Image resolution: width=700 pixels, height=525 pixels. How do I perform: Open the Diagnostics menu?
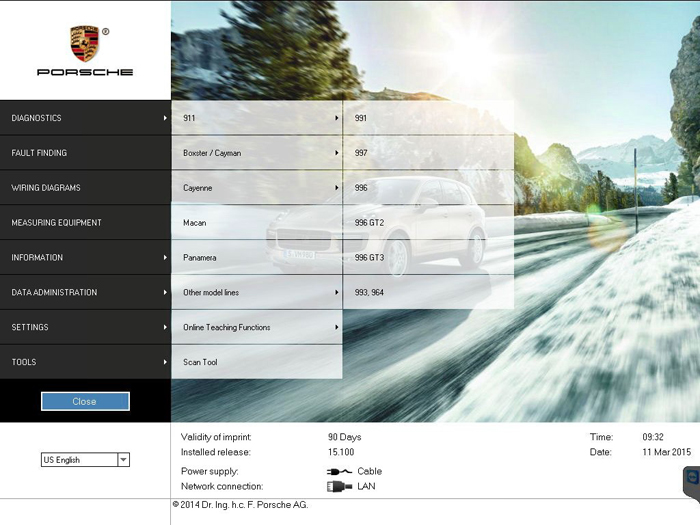[x=85, y=118]
